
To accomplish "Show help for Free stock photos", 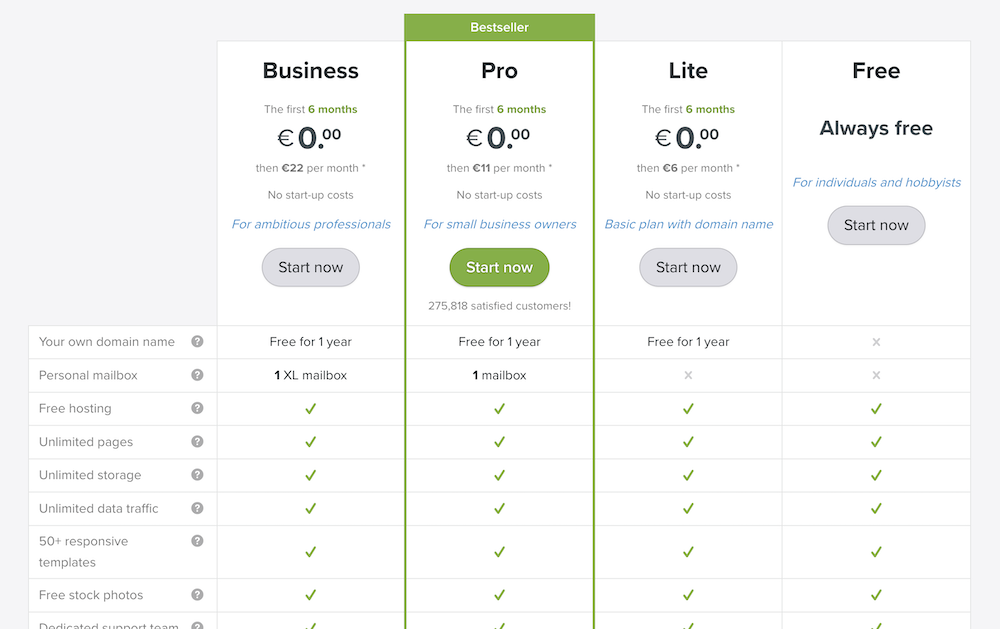I will (197, 595).
